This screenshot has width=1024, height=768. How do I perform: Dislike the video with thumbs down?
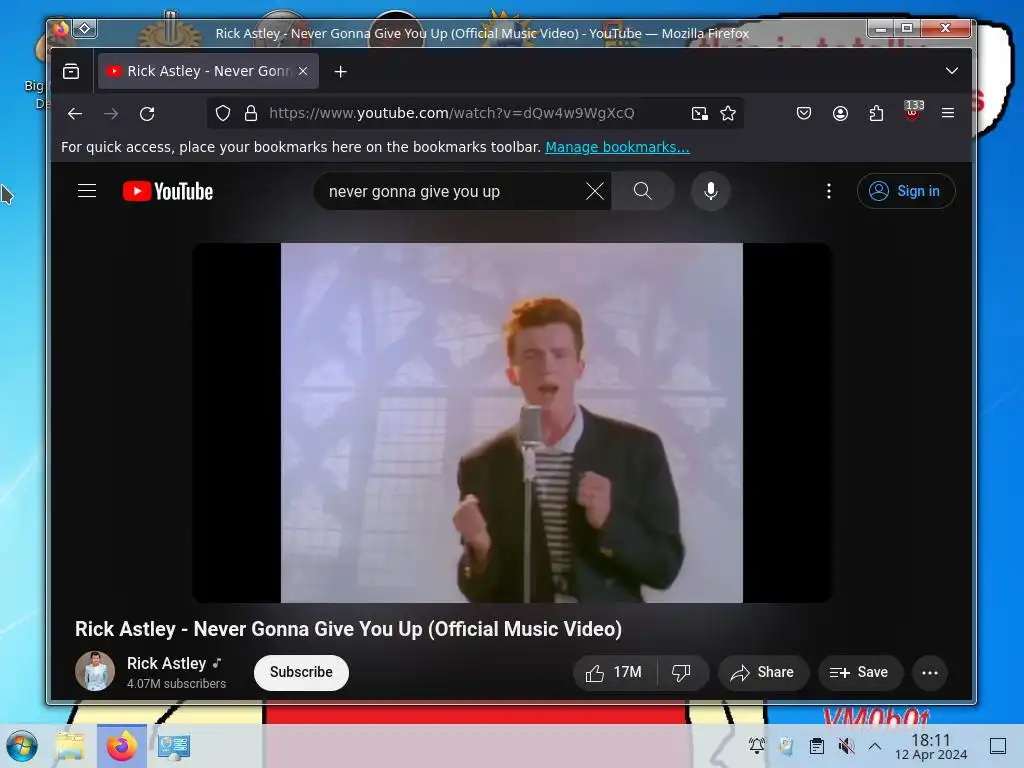tap(682, 673)
